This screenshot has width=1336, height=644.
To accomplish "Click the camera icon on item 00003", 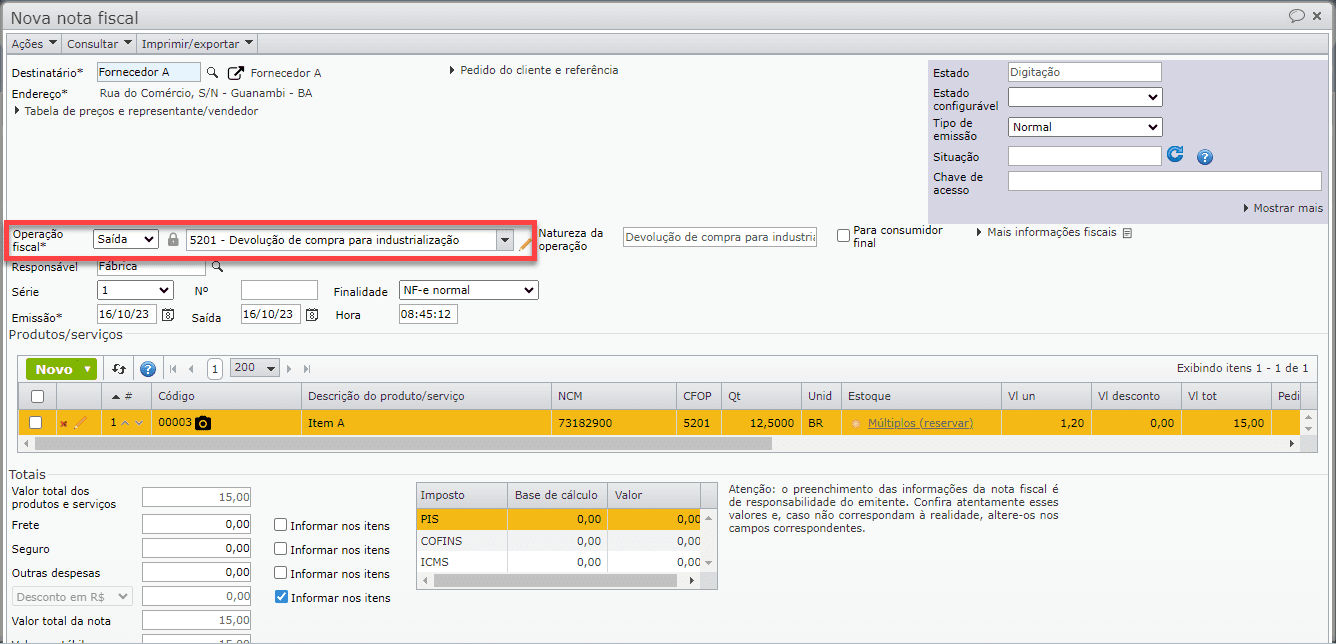I will pos(203,423).
